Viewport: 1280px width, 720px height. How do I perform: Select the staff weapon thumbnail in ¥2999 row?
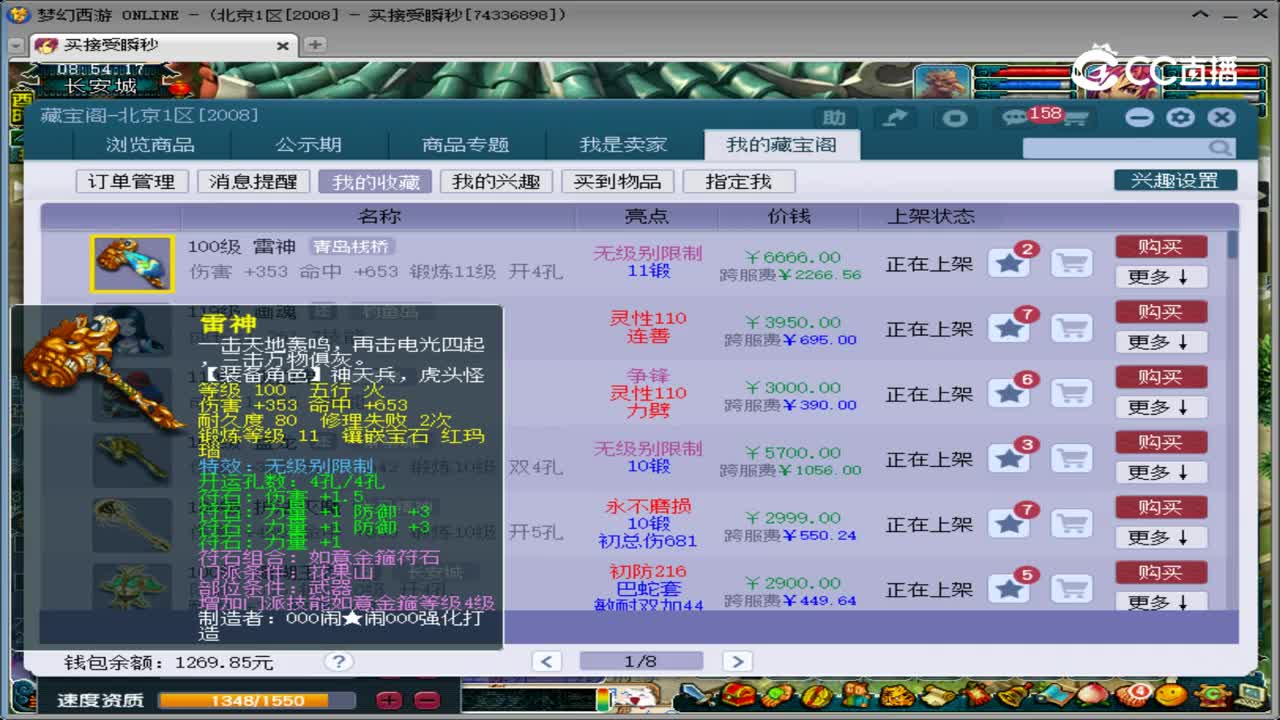(132, 524)
